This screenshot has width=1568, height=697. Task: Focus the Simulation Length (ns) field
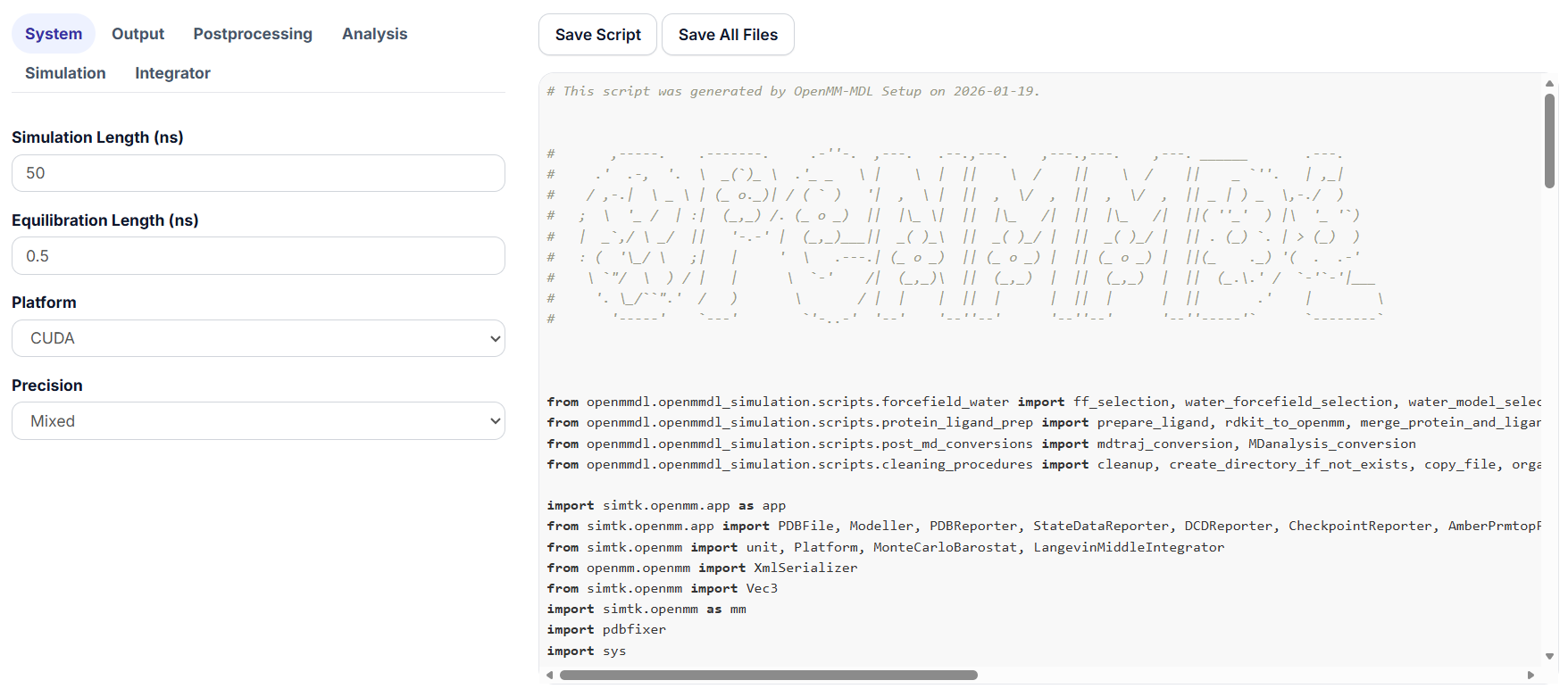[x=258, y=173]
